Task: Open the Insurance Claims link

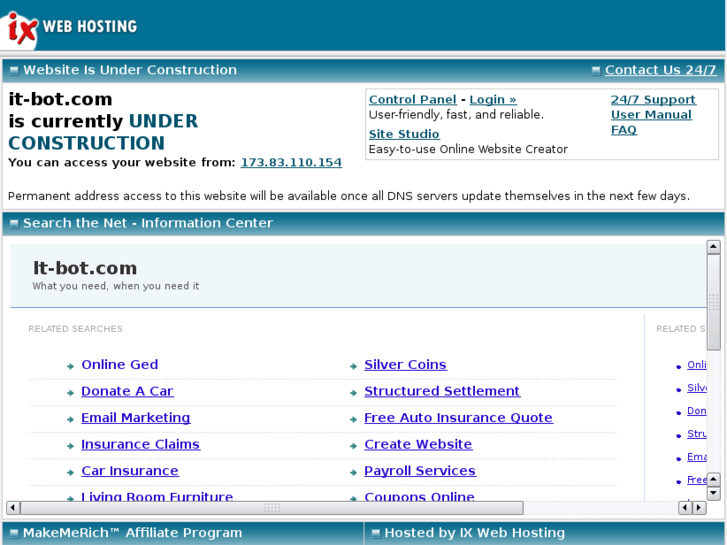Action: point(140,444)
